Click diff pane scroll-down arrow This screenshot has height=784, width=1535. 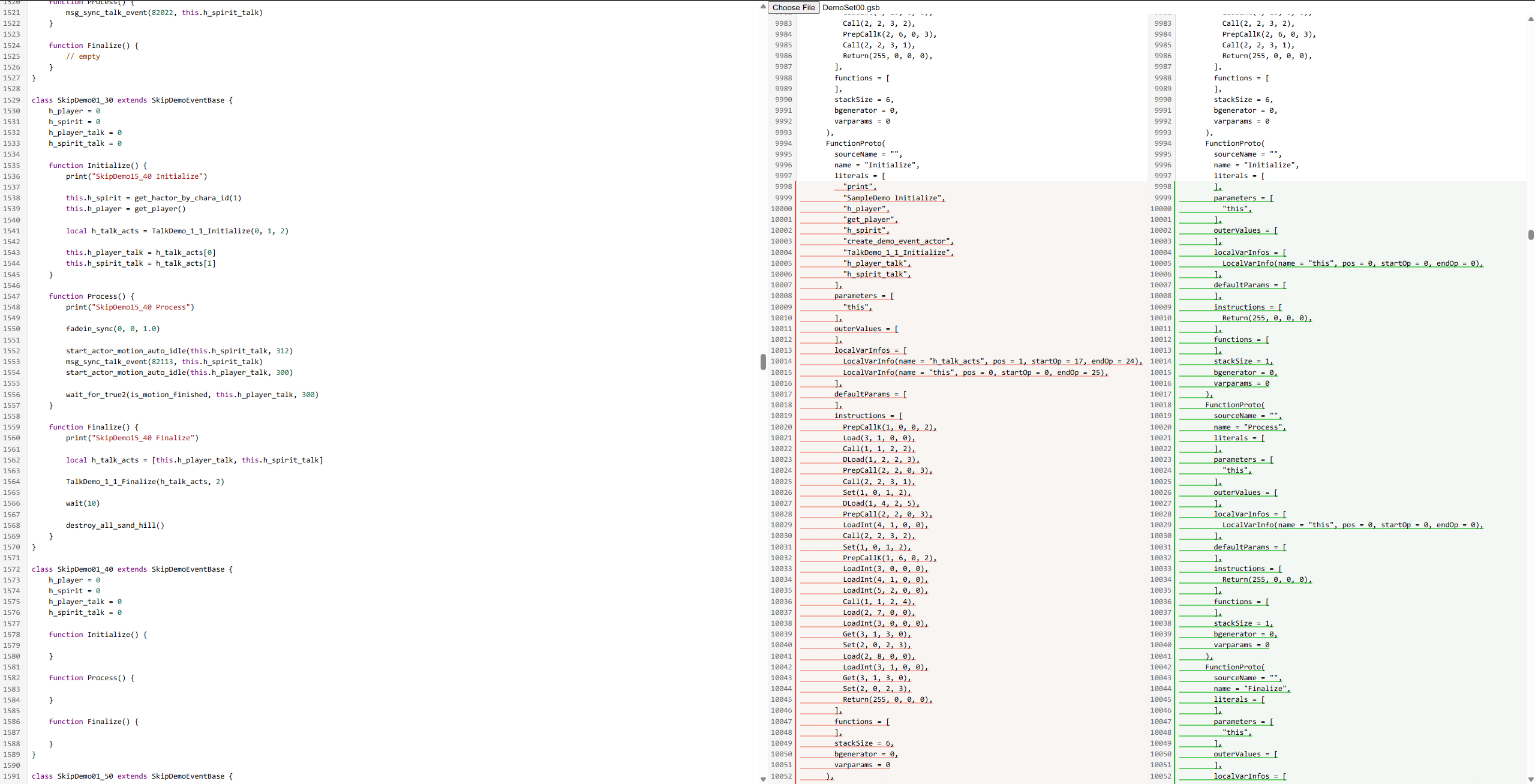point(1531,779)
